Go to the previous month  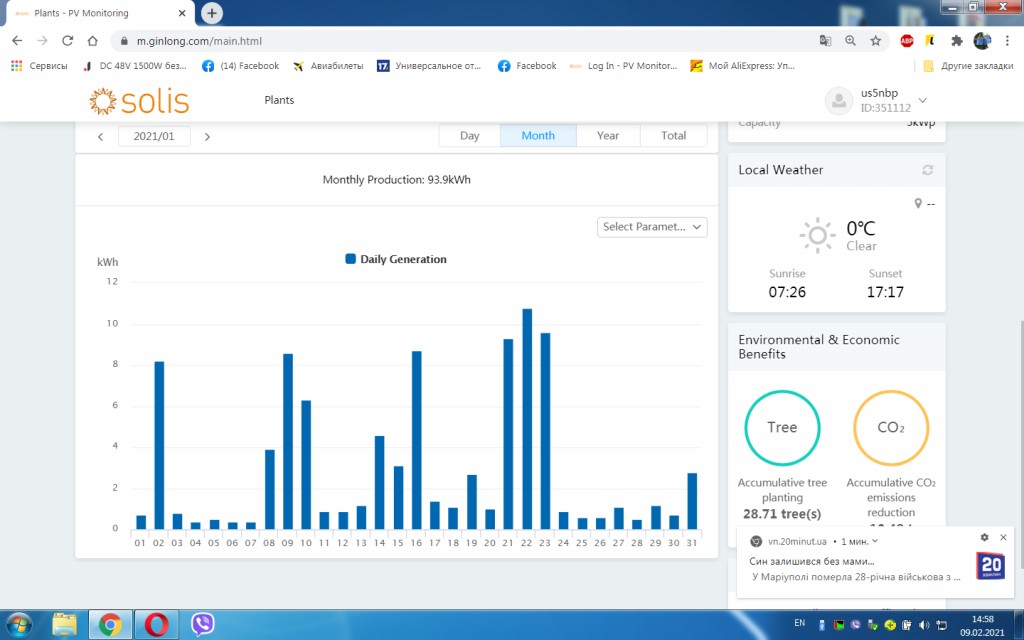pos(100,136)
